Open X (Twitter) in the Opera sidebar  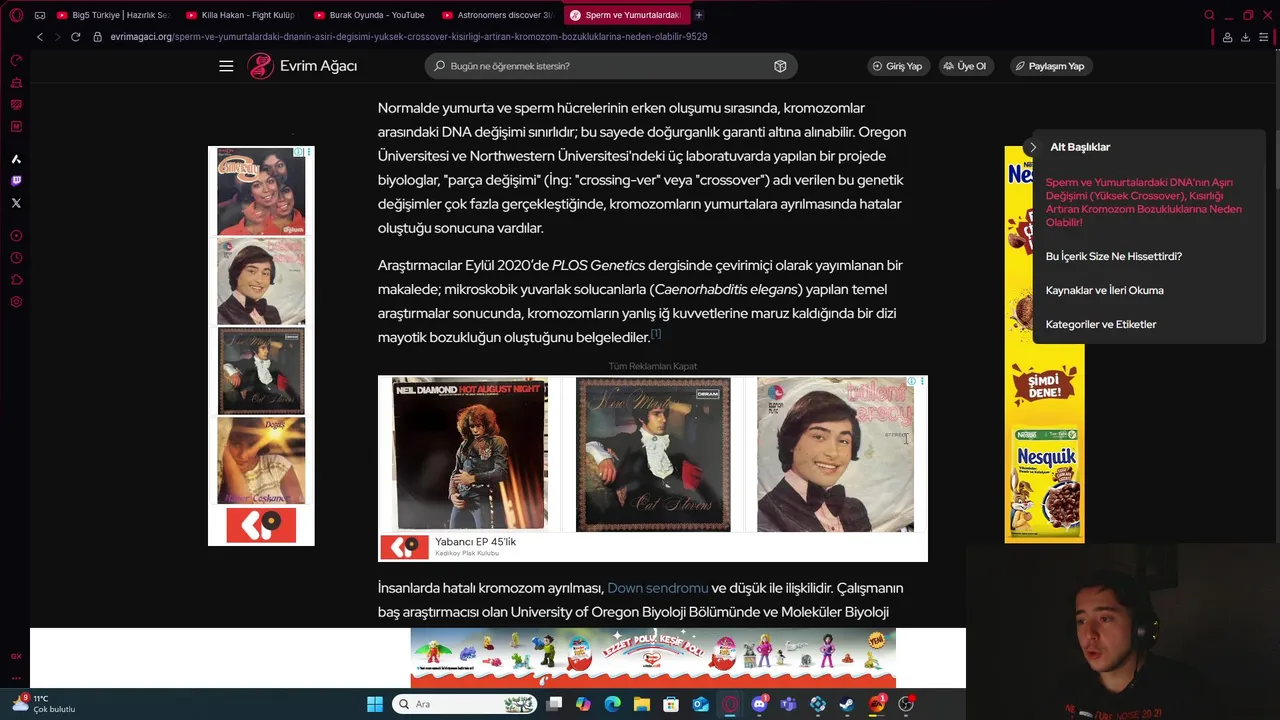(16, 203)
